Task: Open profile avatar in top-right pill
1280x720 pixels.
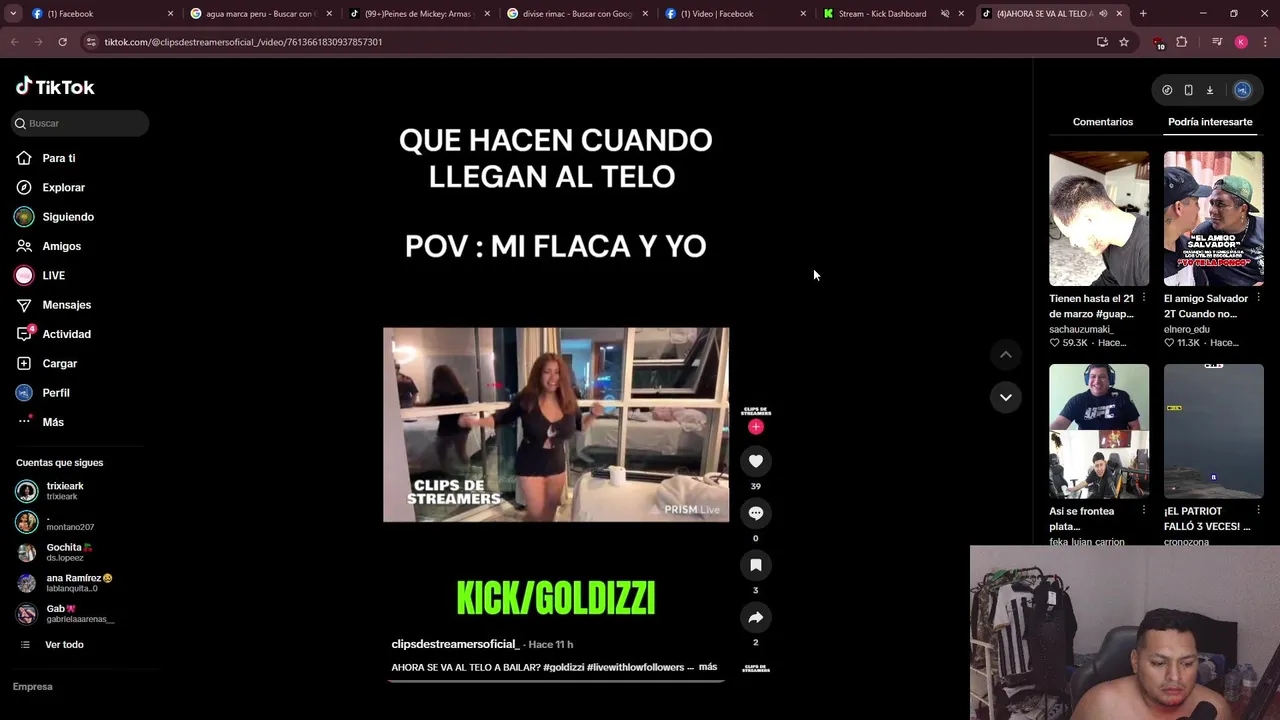Action: [1242, 90]
